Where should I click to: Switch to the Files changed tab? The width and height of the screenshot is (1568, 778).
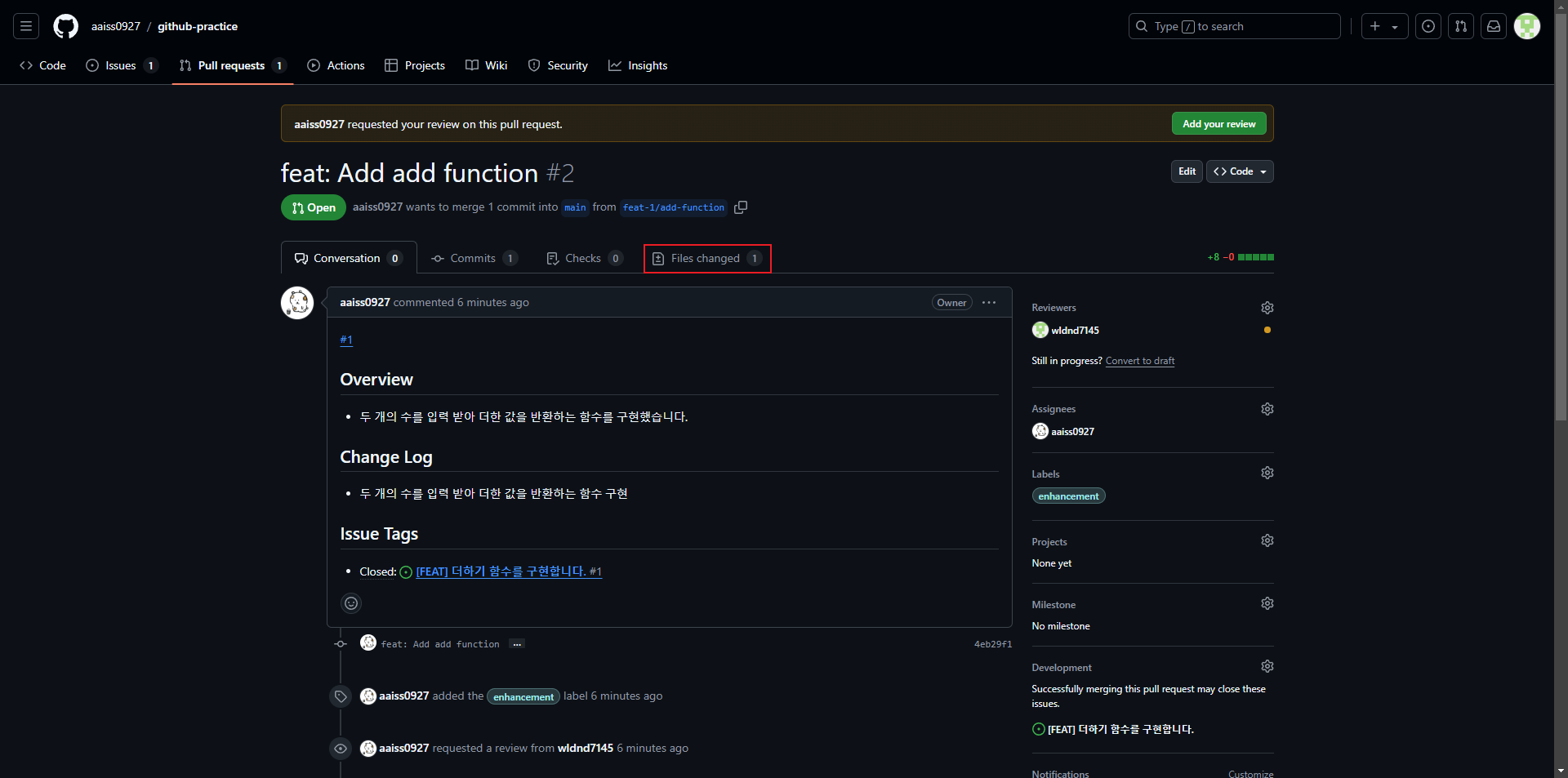click(707, 258)
